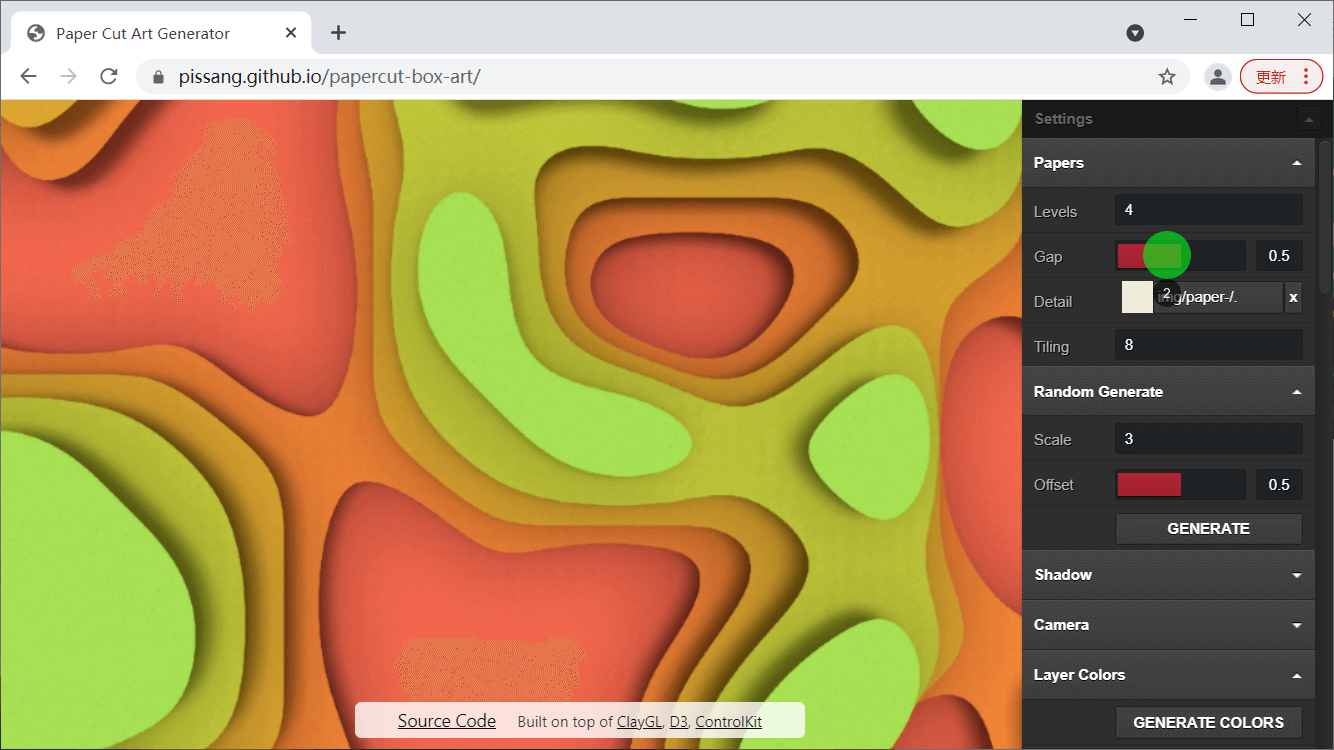1334x750 pixels.
Task: Click the Offset value field
Action: 1279,485
